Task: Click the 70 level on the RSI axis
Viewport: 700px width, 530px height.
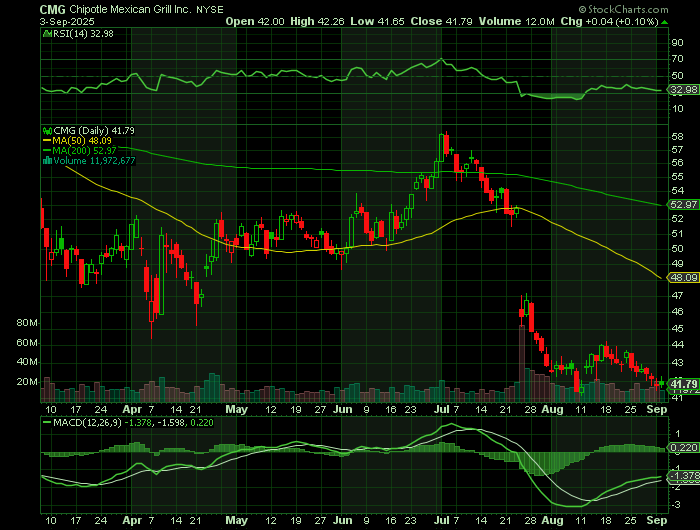Action: pyautogui.click(x=678, y=59)
